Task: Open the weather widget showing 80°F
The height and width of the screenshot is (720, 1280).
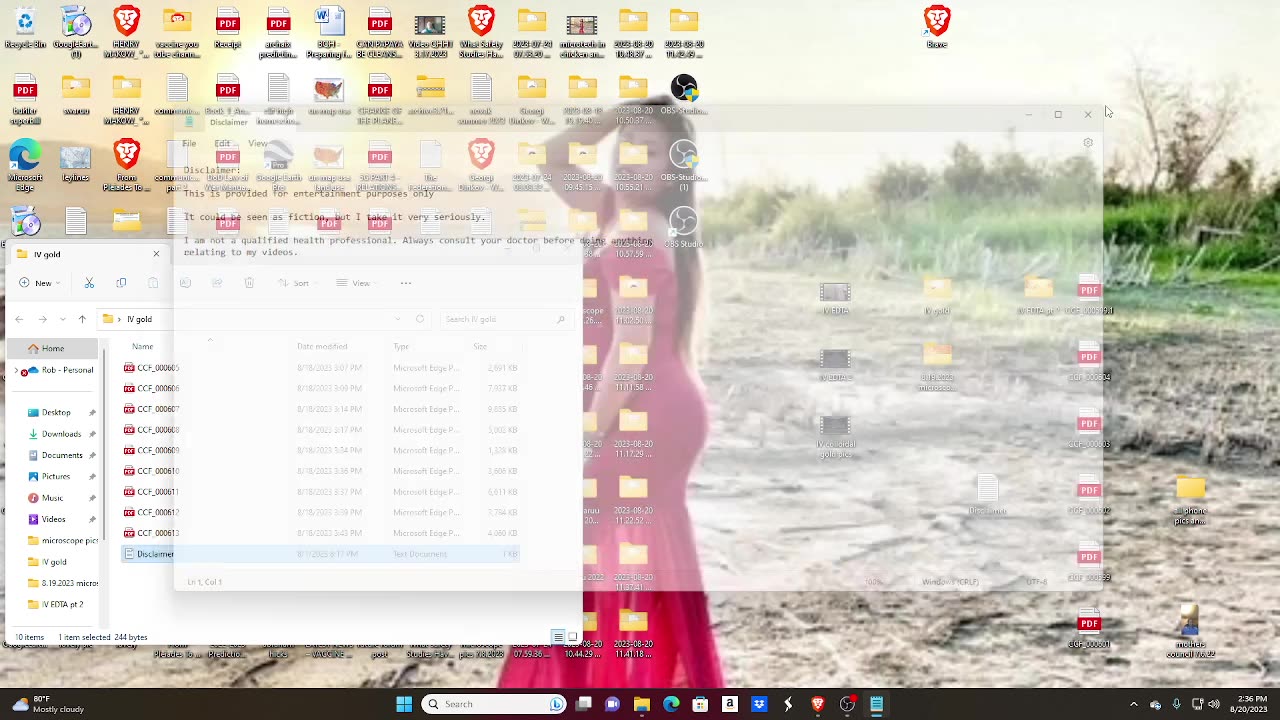Action: tap(48, 704)
